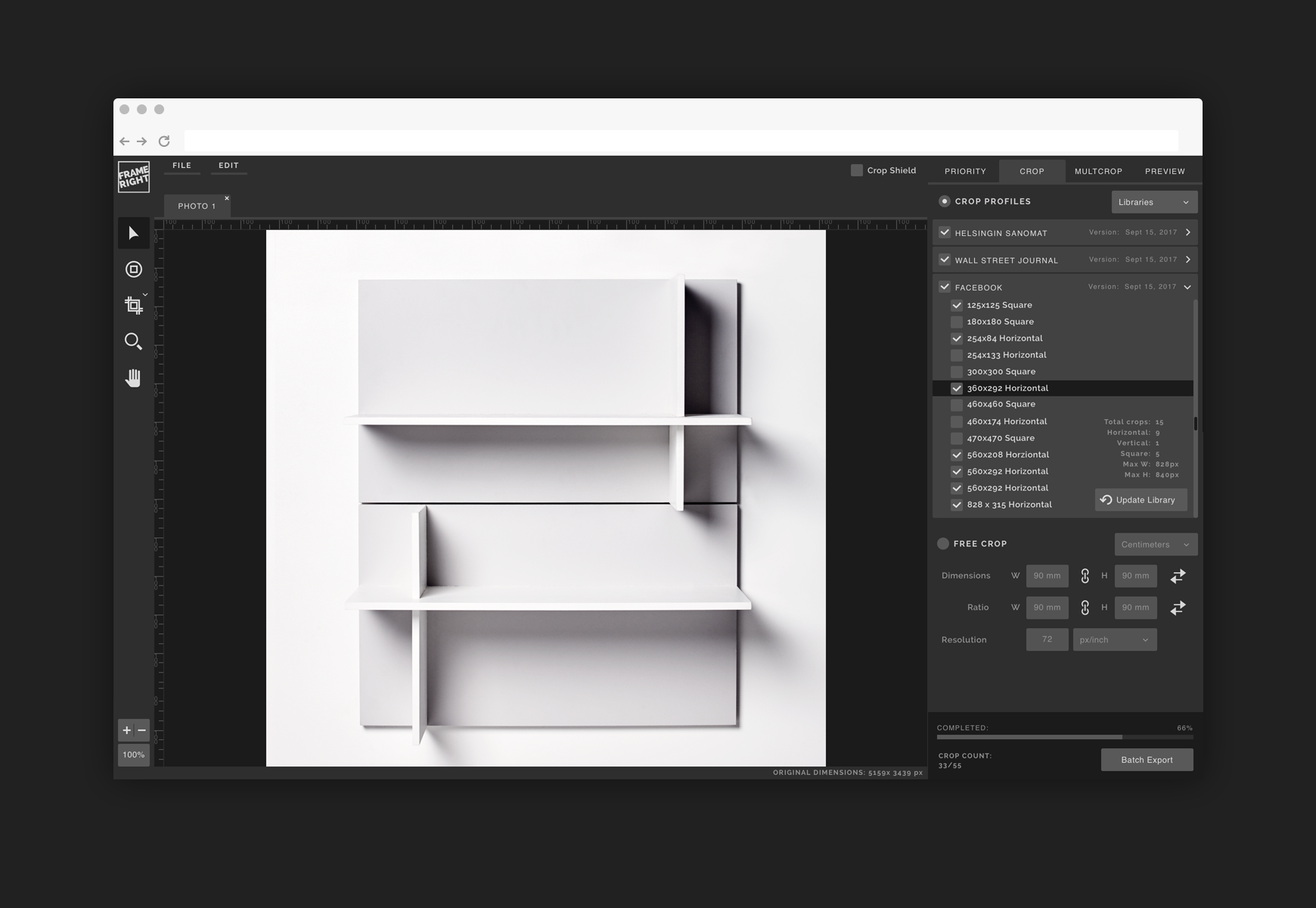Collapse the Facebook profile chevron
This screenshot has height=908, width=1316.
click(x=1187, y=287)
